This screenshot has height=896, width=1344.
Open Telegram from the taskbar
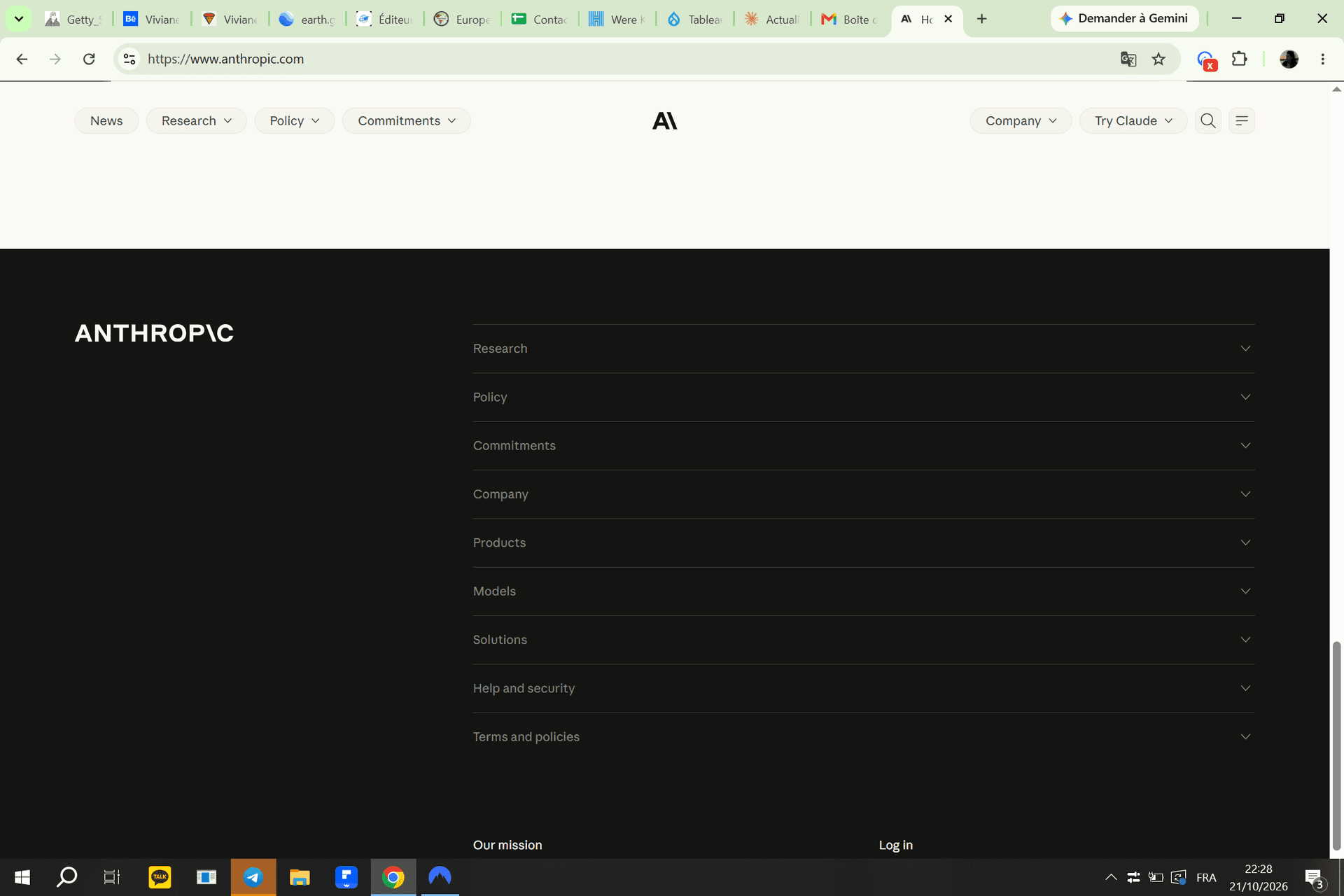coord(253,877)
